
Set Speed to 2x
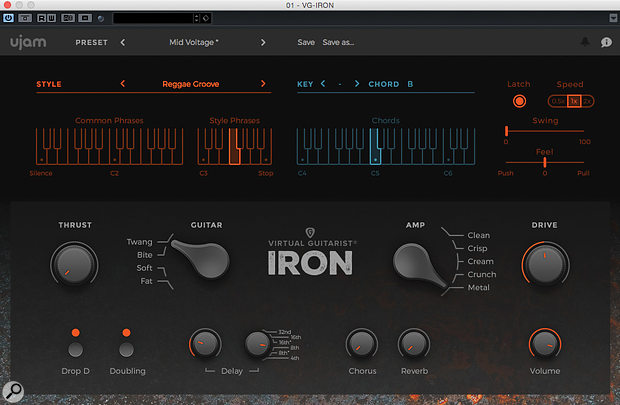586,101
